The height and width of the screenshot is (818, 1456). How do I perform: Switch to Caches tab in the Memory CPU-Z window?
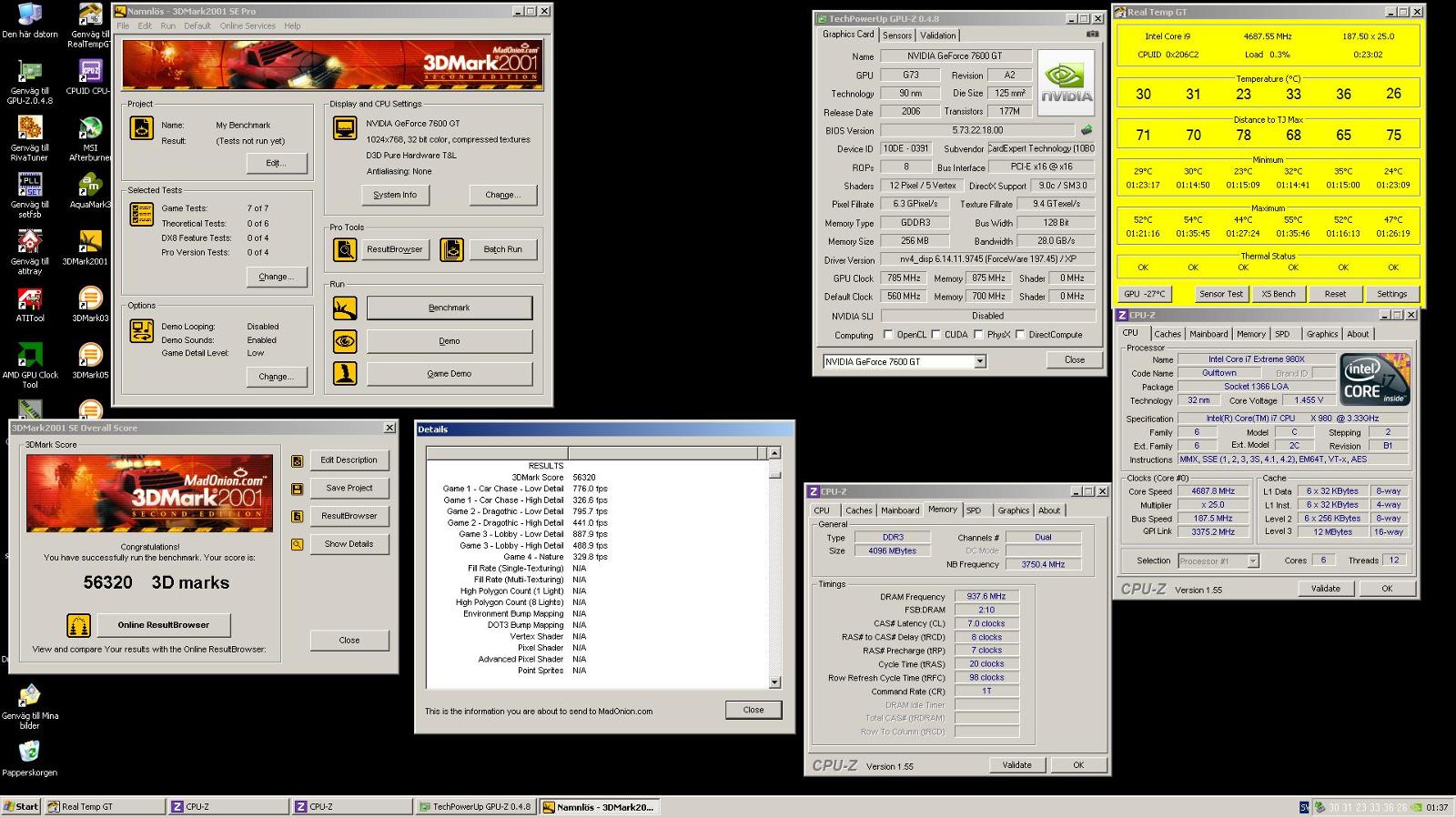pyautogui.click(x=859, y=510)
